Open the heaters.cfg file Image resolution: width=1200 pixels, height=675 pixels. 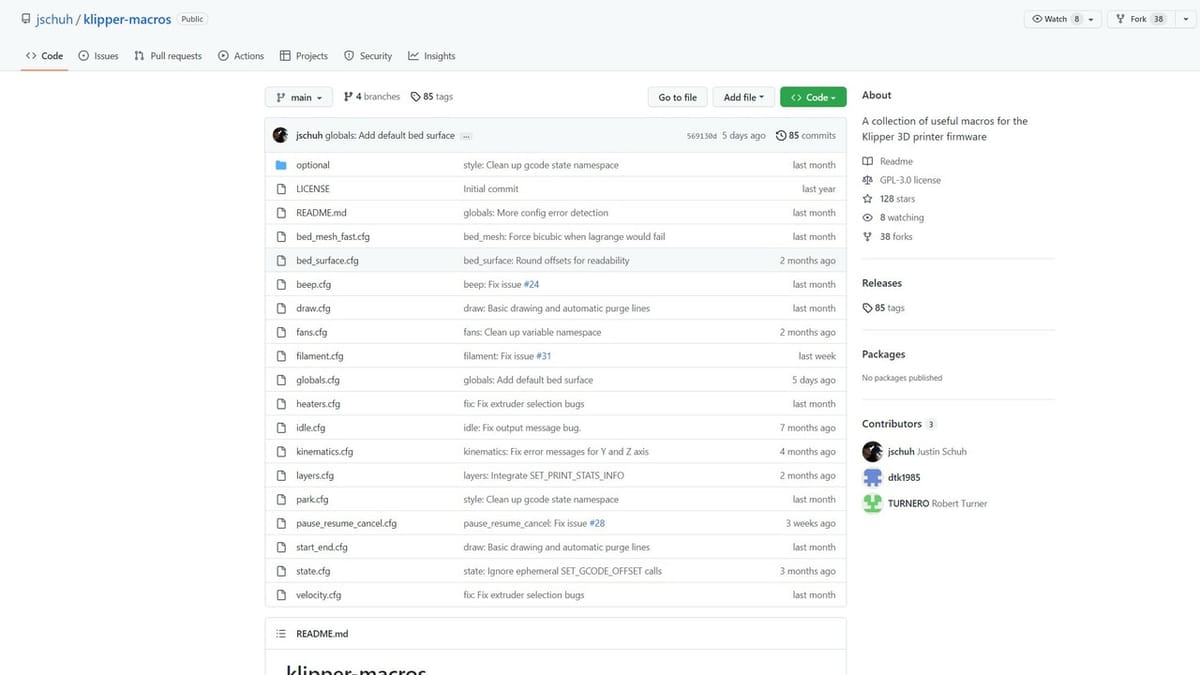[x=318, y=404]
